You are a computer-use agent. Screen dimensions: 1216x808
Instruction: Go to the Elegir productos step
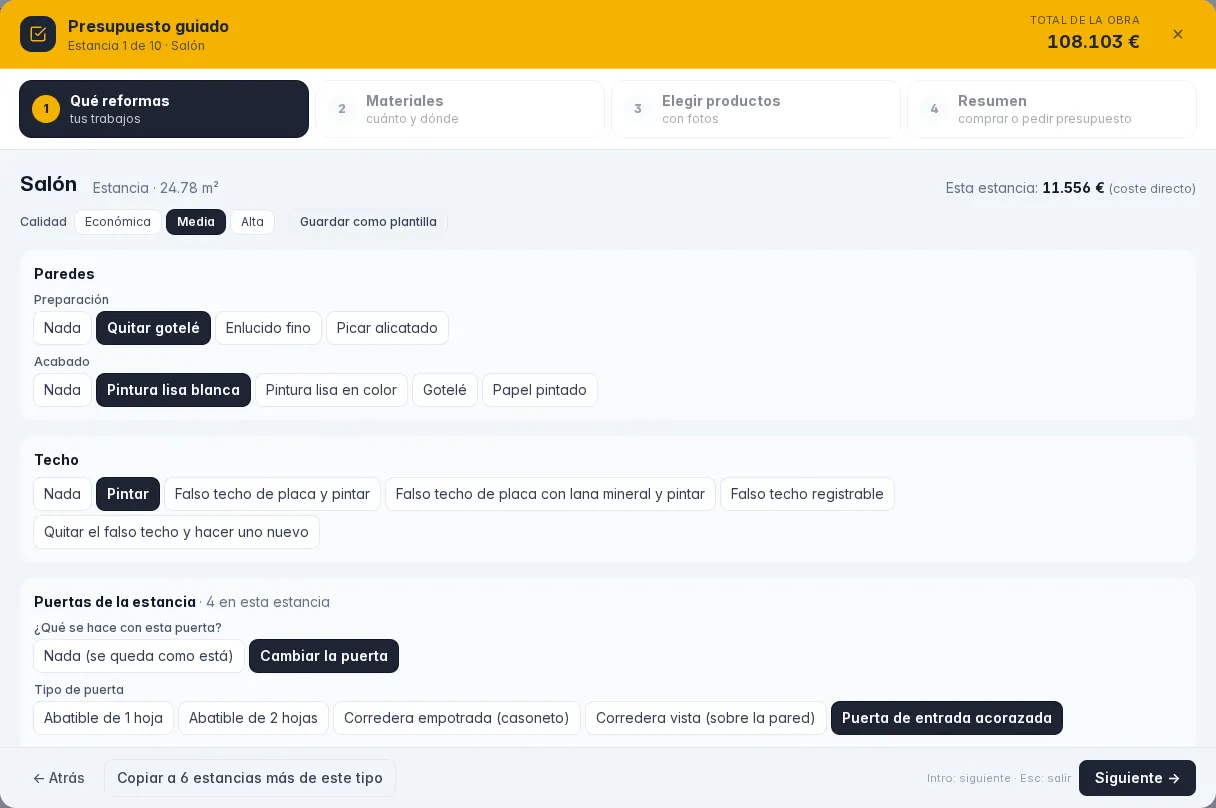click(x=756, y=109)
